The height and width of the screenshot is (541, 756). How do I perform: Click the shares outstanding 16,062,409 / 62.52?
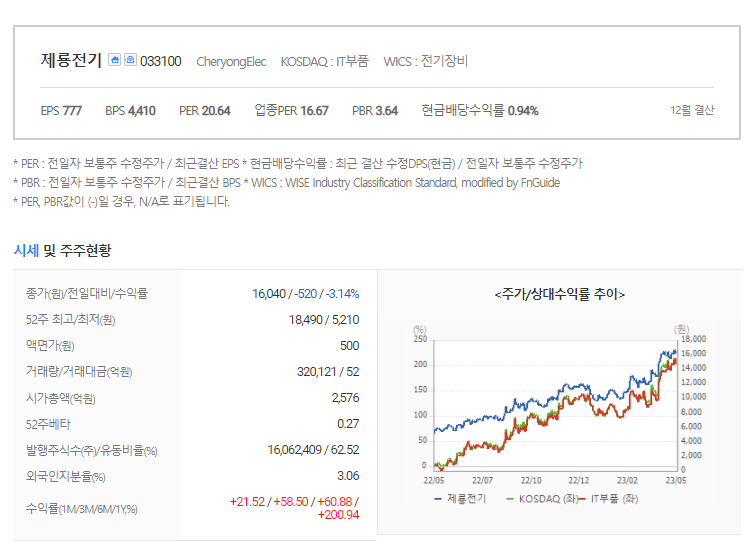coord(313,450)
